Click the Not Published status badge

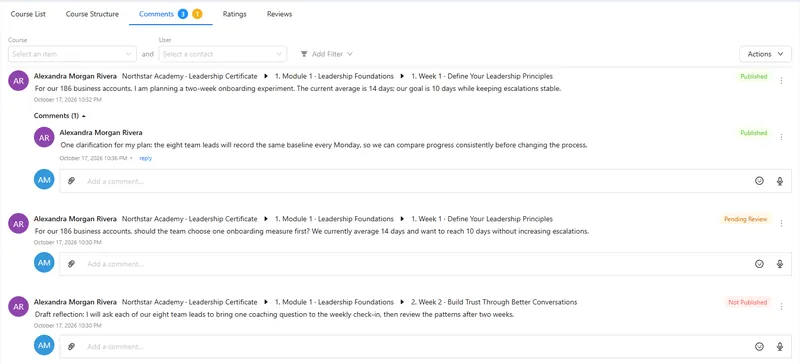pos(747,302)
